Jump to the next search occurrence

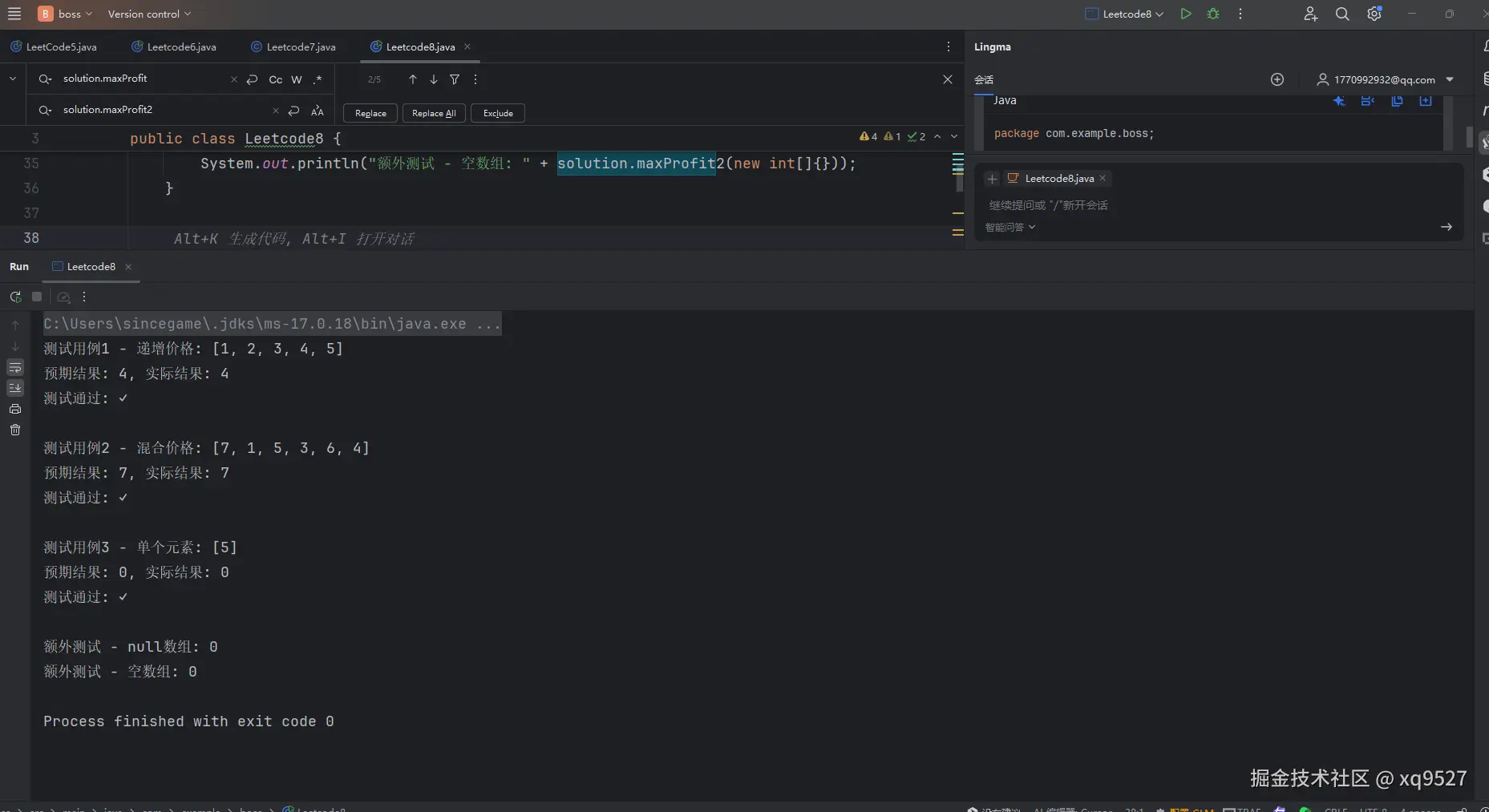coord(434,79)
